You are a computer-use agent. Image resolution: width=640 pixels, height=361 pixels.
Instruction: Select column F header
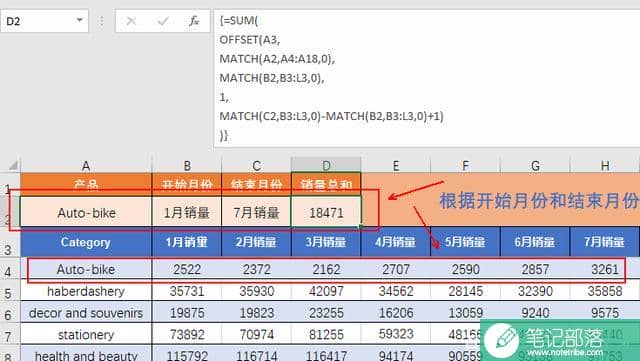click(x=465, y=165)
